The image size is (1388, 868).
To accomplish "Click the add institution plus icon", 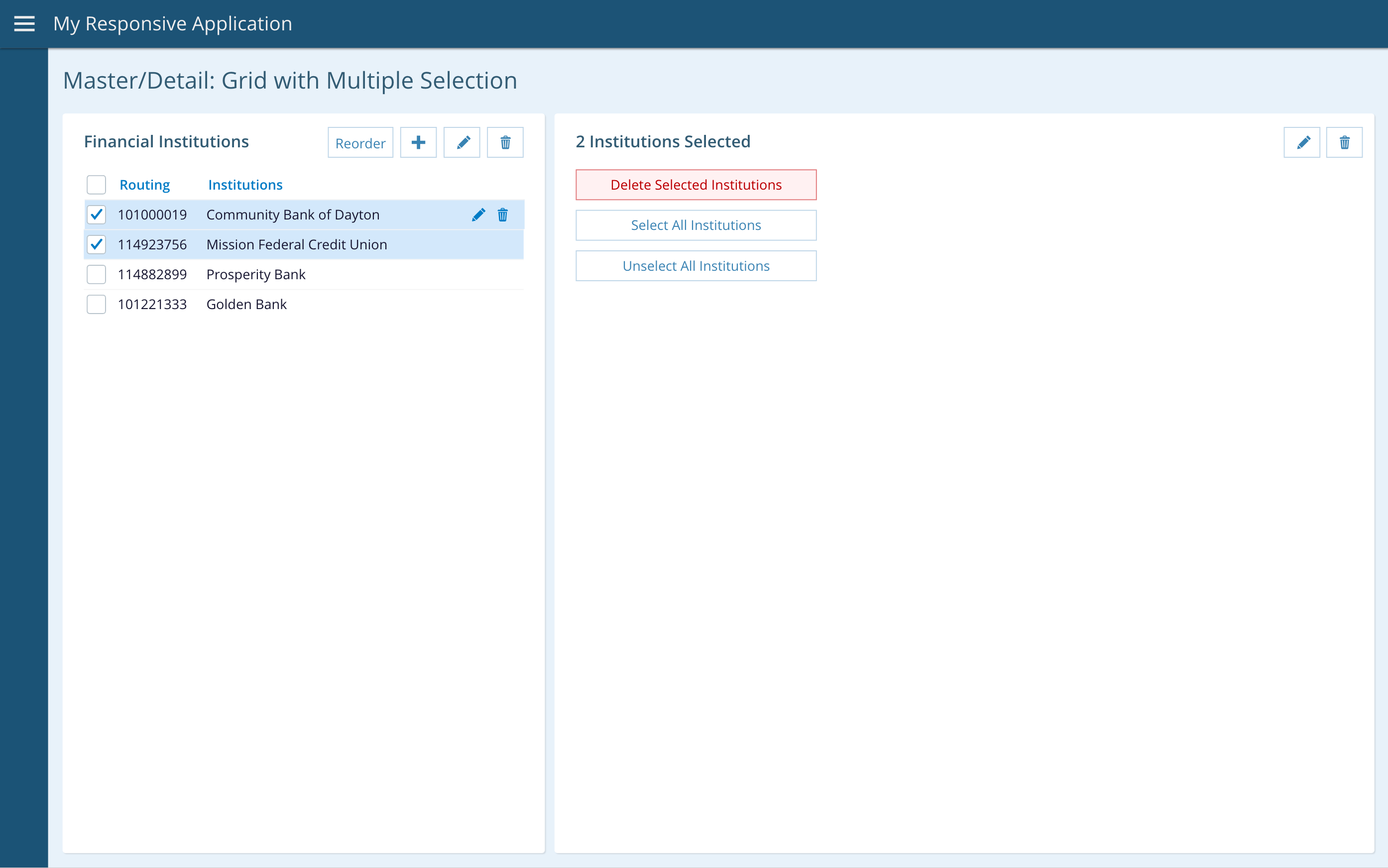I will pos(418,142).
